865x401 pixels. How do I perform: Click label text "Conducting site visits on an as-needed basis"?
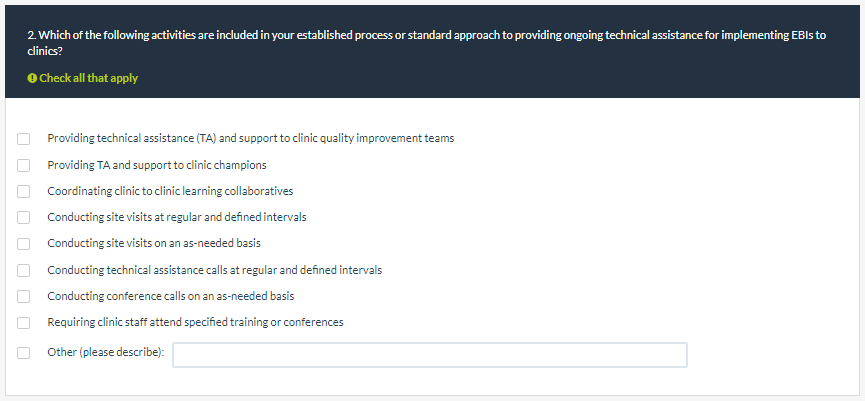click(154, 243)
